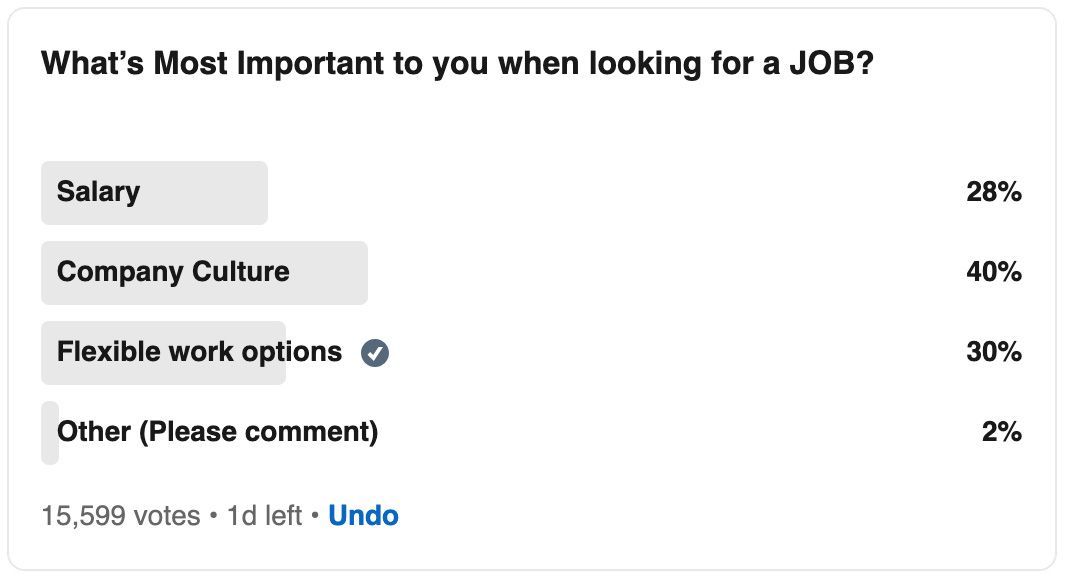The image size is (1066, 578).
Task: Click the 30% result for Flexible work
Action: [x=994, y=352]
